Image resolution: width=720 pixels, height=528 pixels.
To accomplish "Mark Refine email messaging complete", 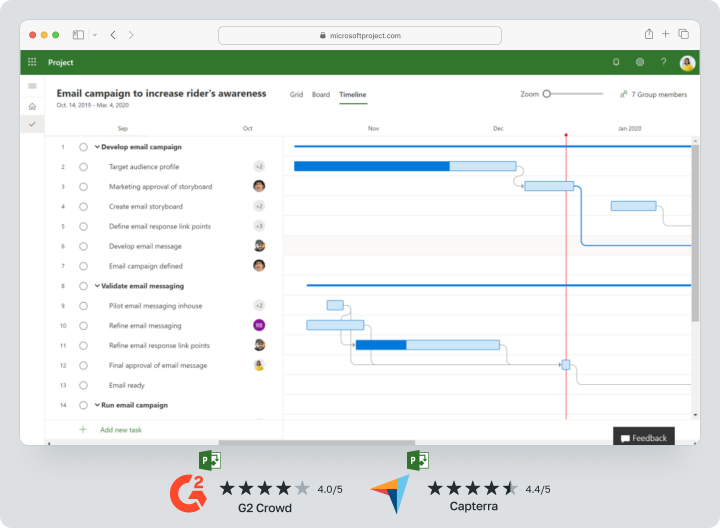I will point(83,326).
